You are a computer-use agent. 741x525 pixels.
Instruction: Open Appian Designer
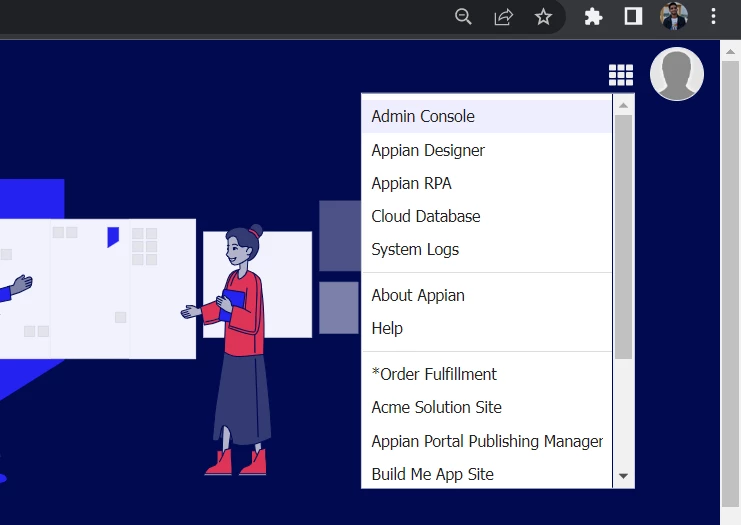click(487, 150)
